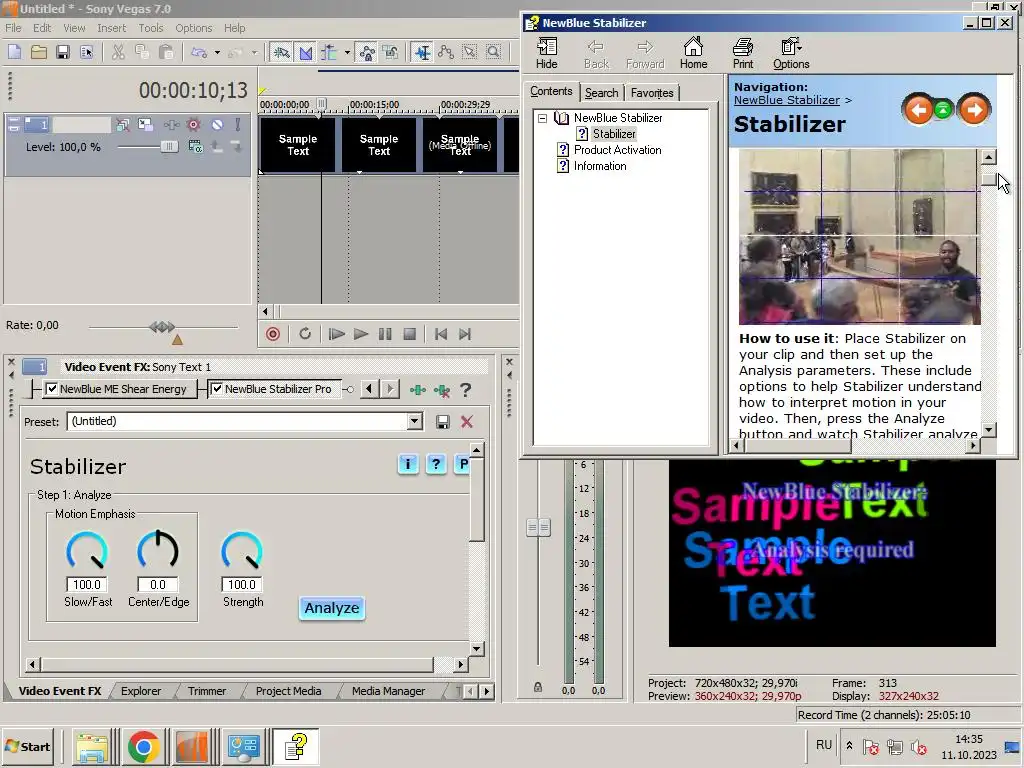Click the Pause transport button
This screenshot has width=1024, height=768.
[385, 334]
